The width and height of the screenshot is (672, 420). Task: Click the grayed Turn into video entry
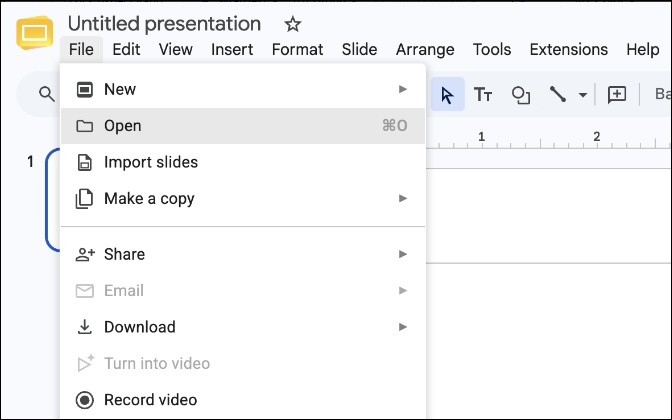243,363
